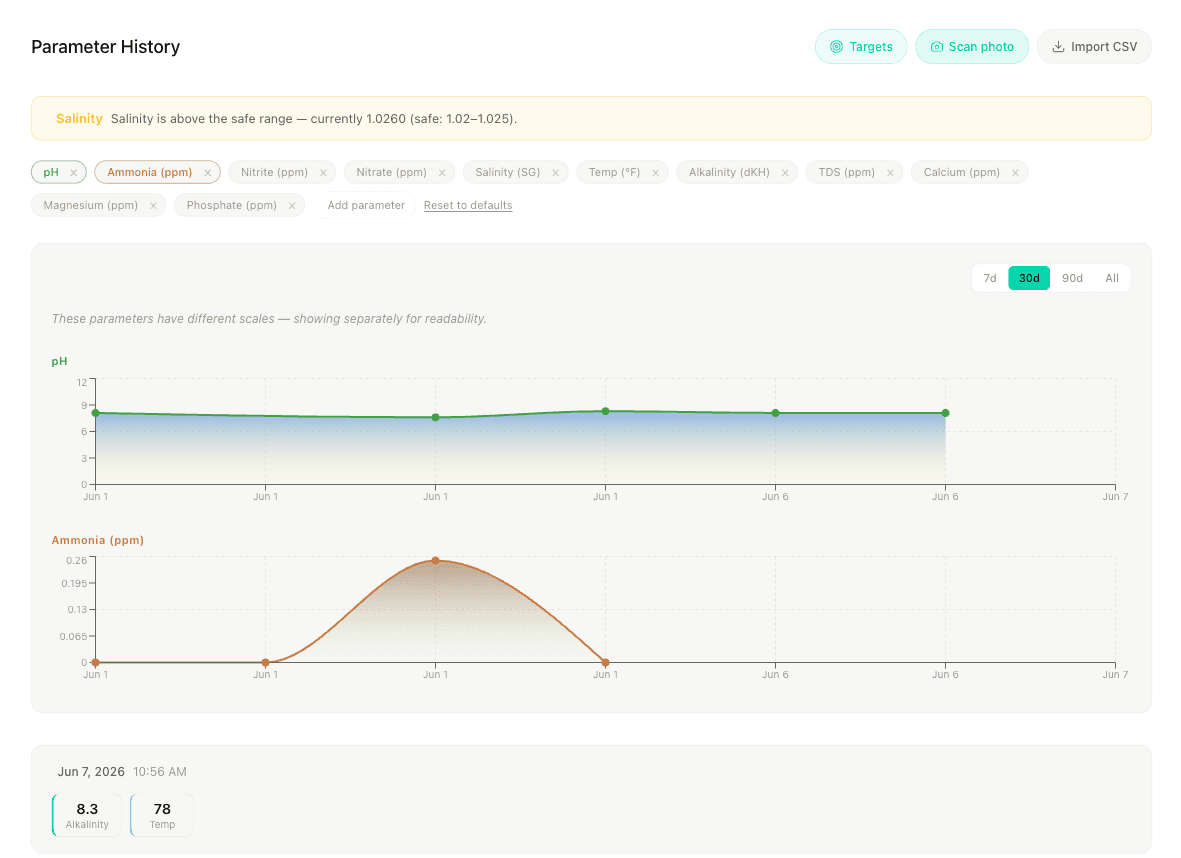Toggle the Nitrate (ppm) parameter label
The image size is (1181, 858).
coord(392,173)
